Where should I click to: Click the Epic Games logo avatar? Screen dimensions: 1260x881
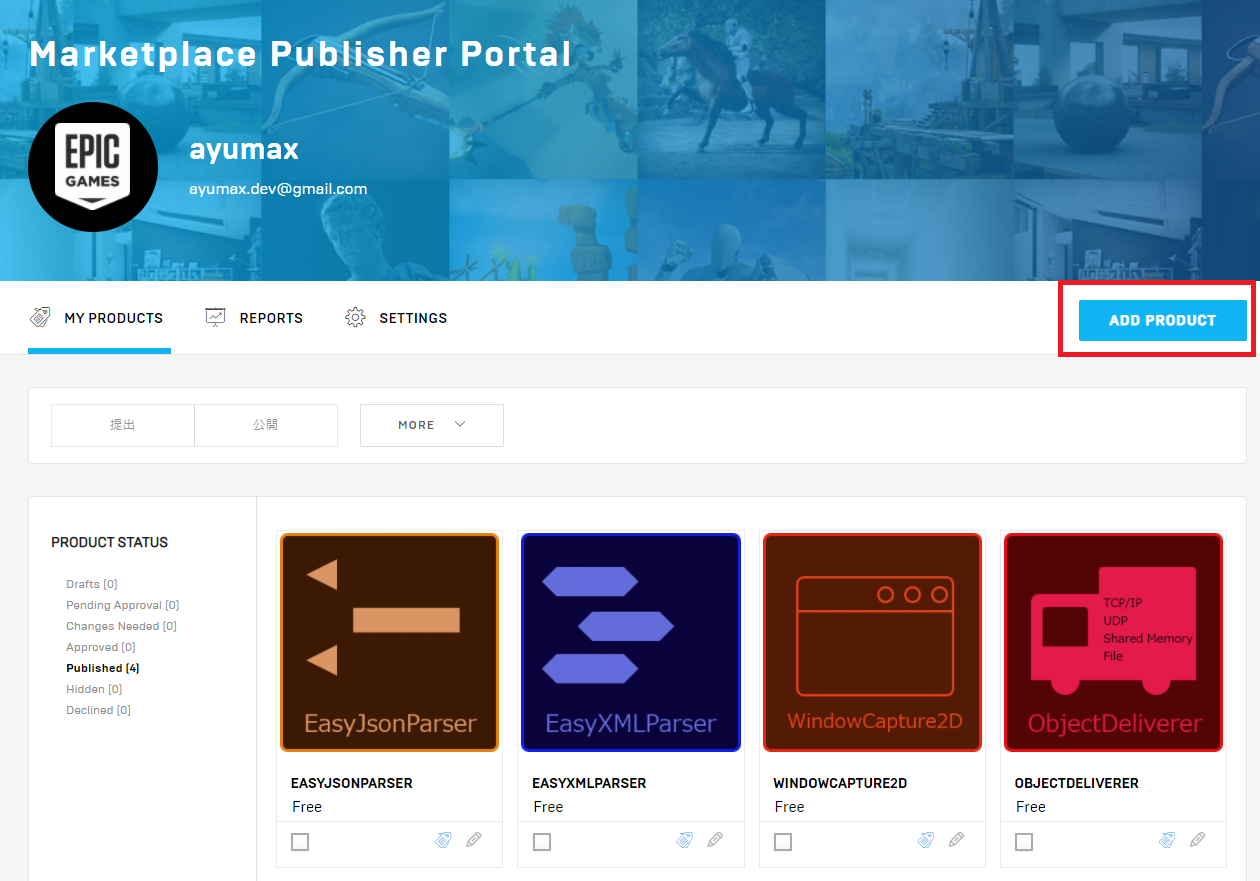[93, 167]
